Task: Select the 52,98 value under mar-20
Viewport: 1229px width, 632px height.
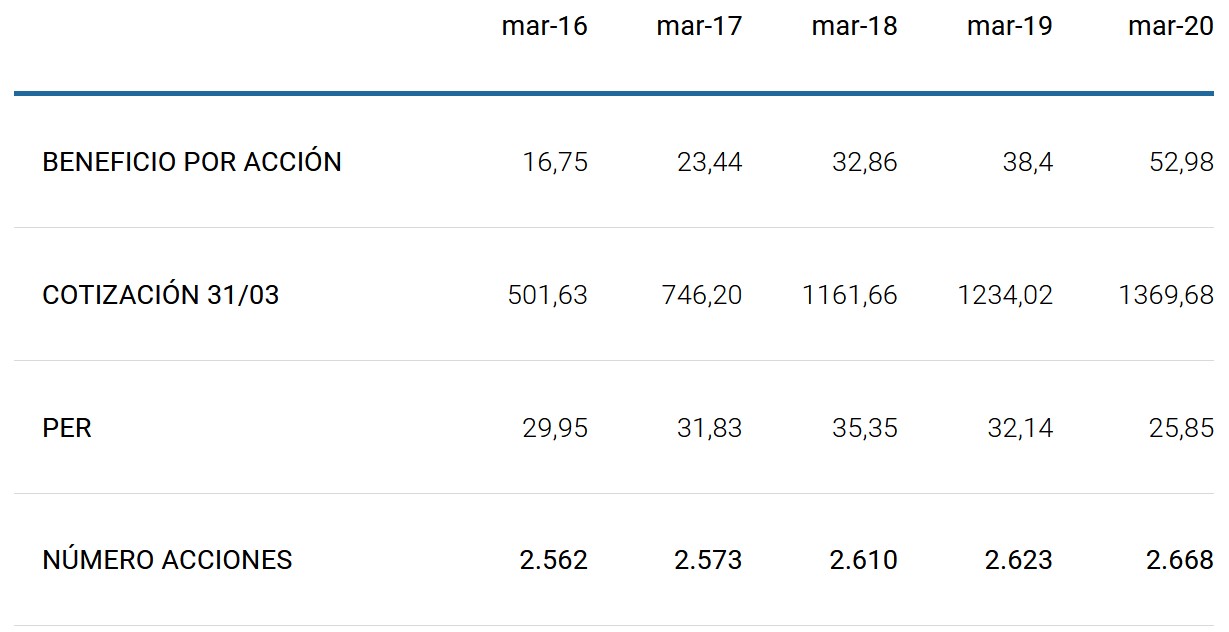Action: 1181,162
